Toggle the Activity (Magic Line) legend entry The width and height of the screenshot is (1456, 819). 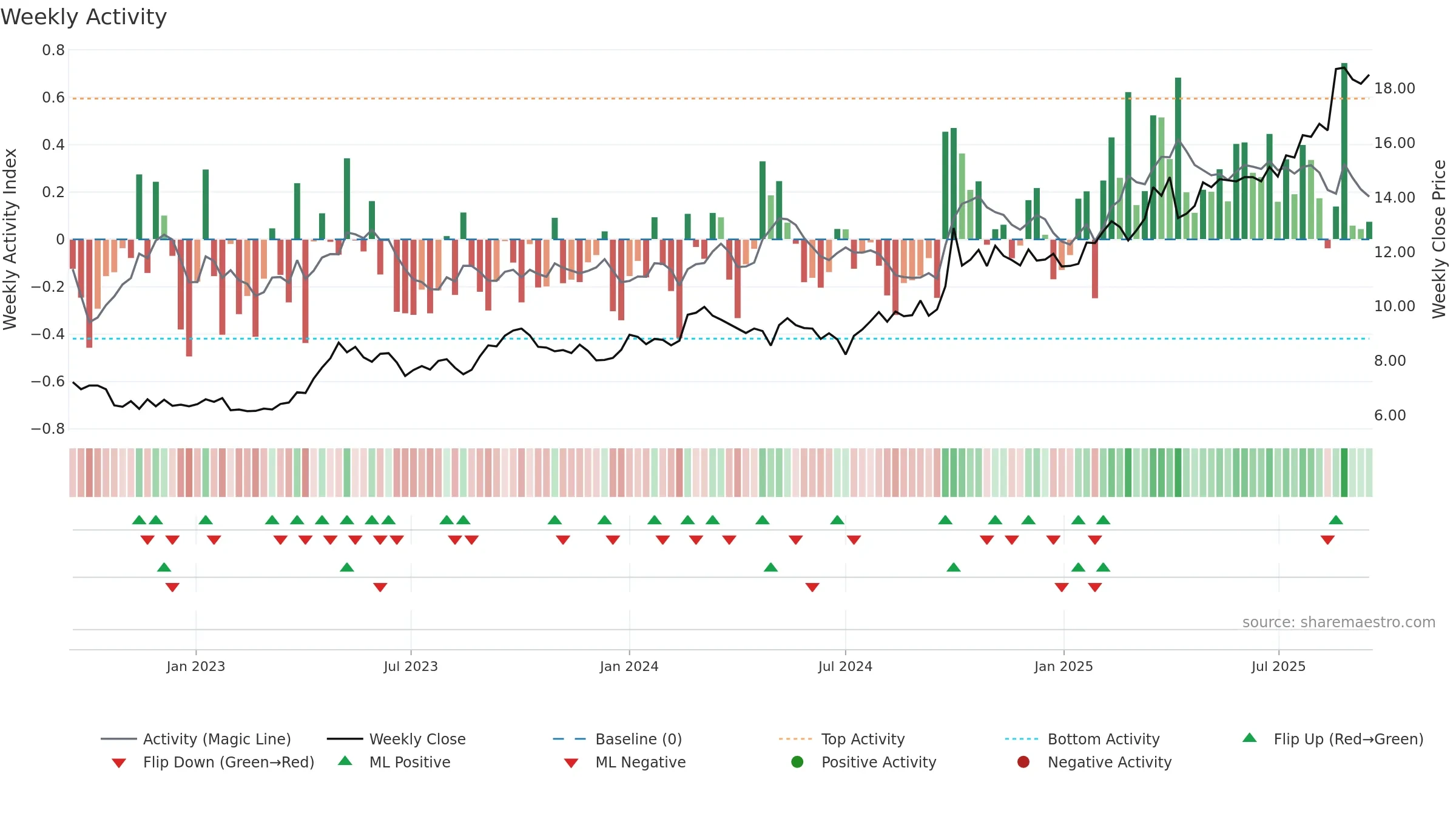196,739
